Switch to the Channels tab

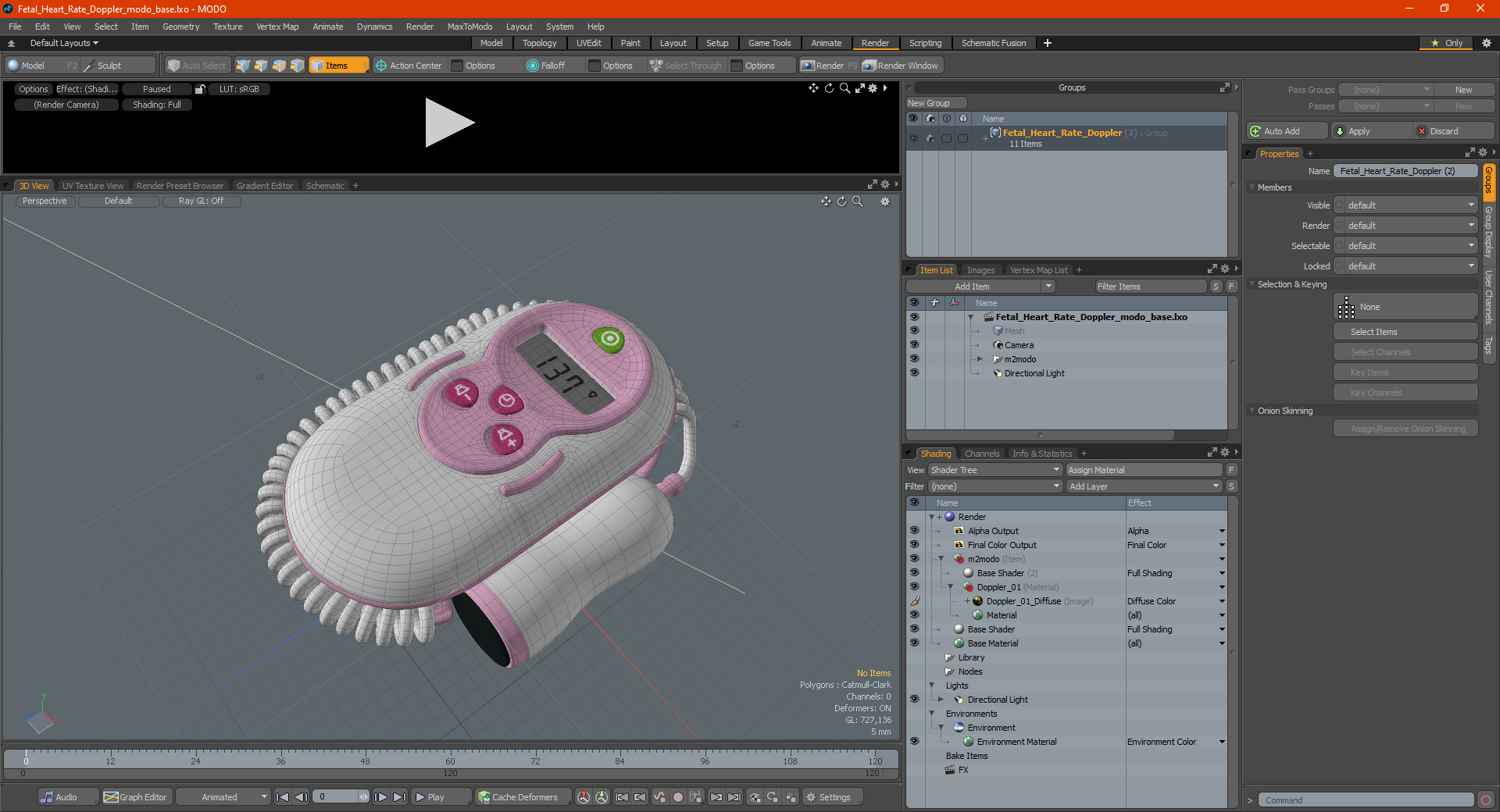coord(981,454)
